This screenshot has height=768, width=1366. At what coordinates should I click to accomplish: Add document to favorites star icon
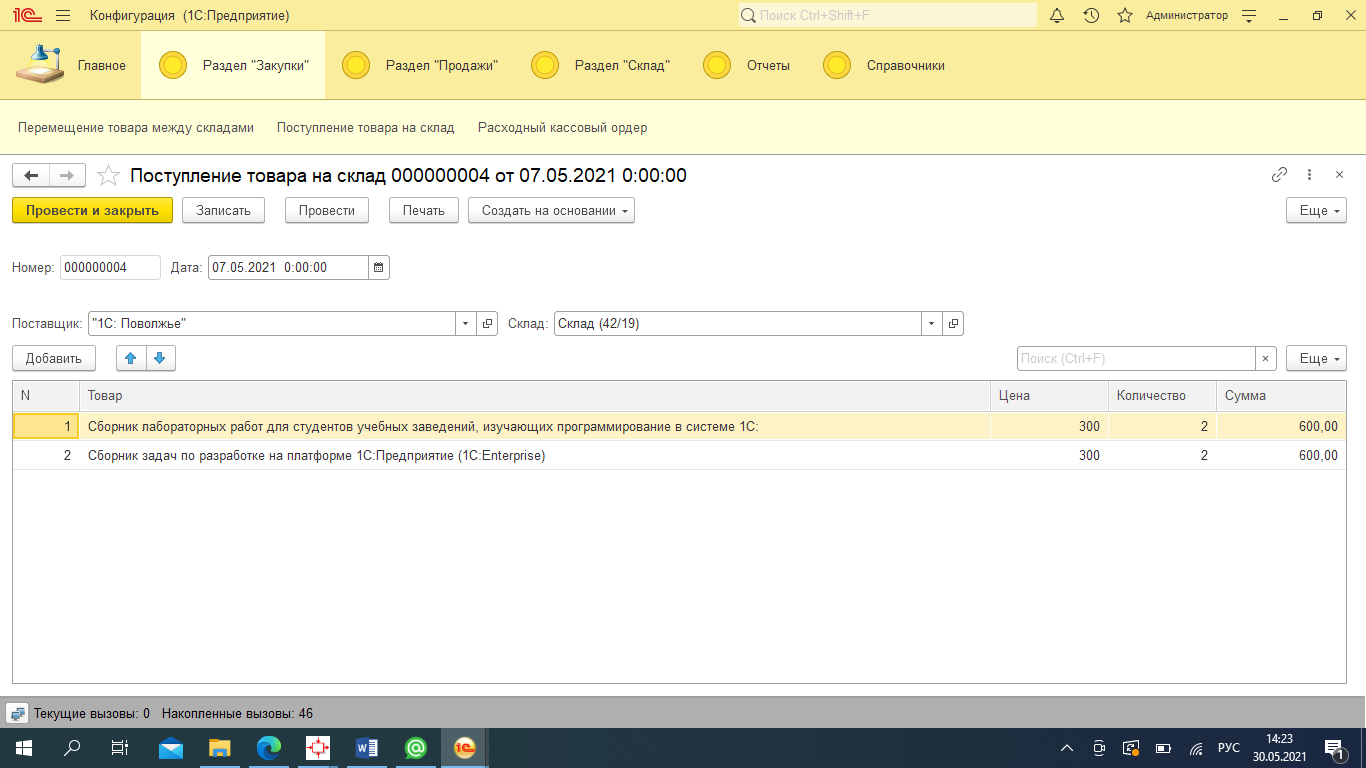pos(108,176)
